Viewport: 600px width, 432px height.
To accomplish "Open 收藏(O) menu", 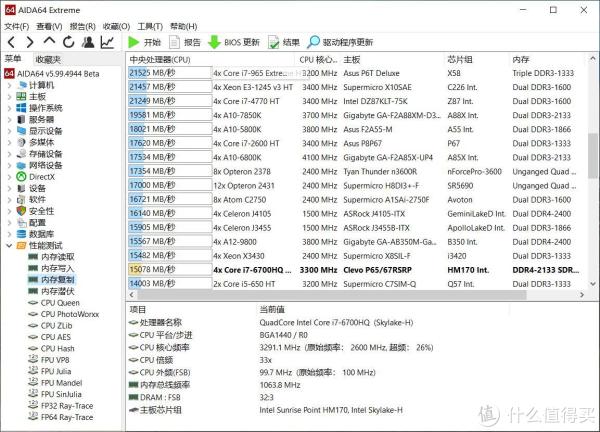I will click(x=116, y=26).
